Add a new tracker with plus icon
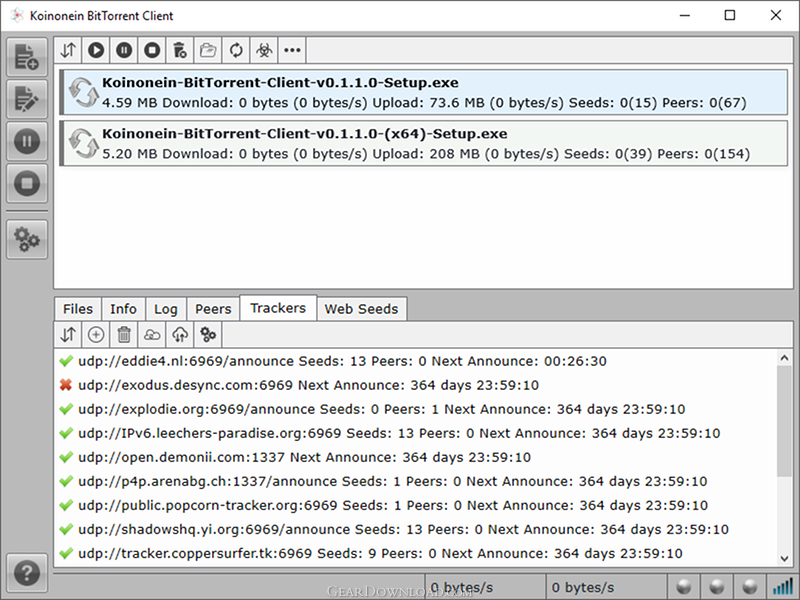800x600 pixels. (96, 335)
